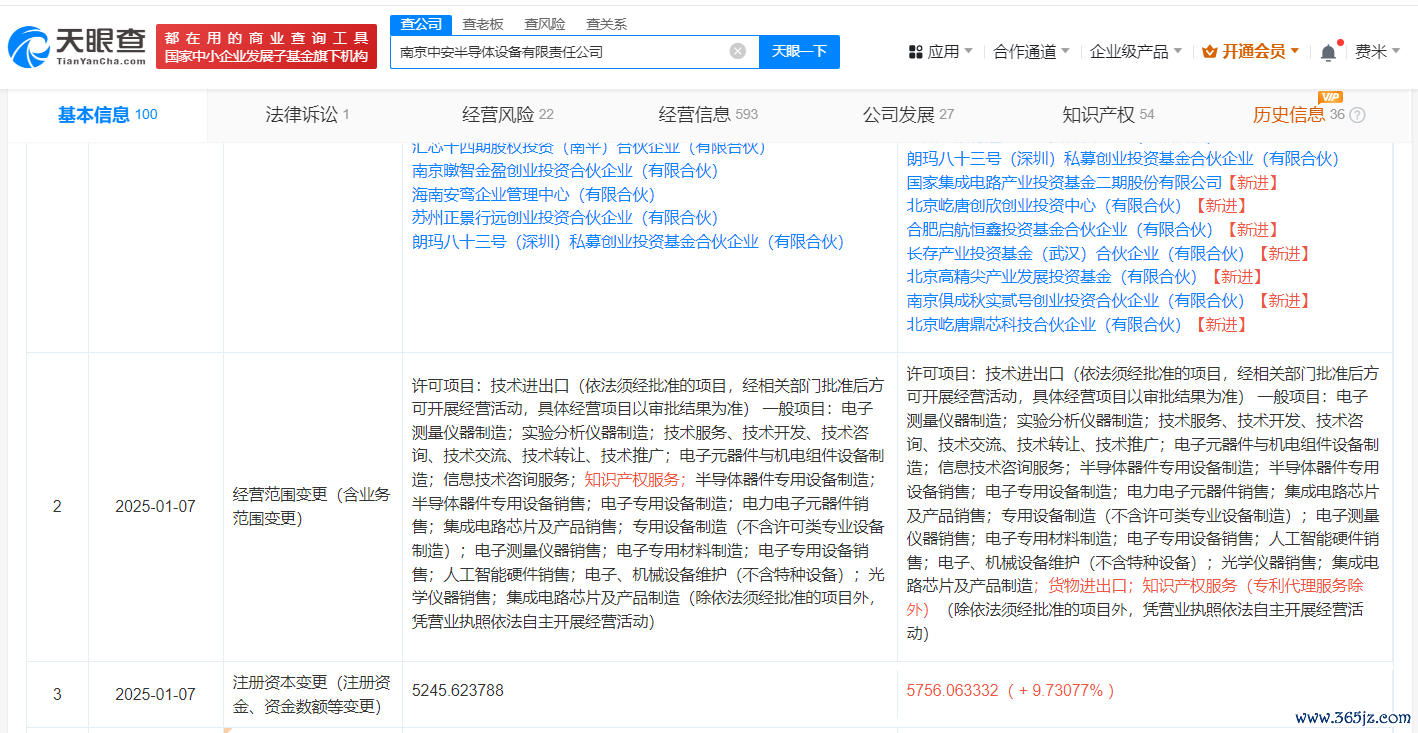Open the notification bell
Image resolution: width=1418 pixels, height=733 pixels.
[1328, 52]
